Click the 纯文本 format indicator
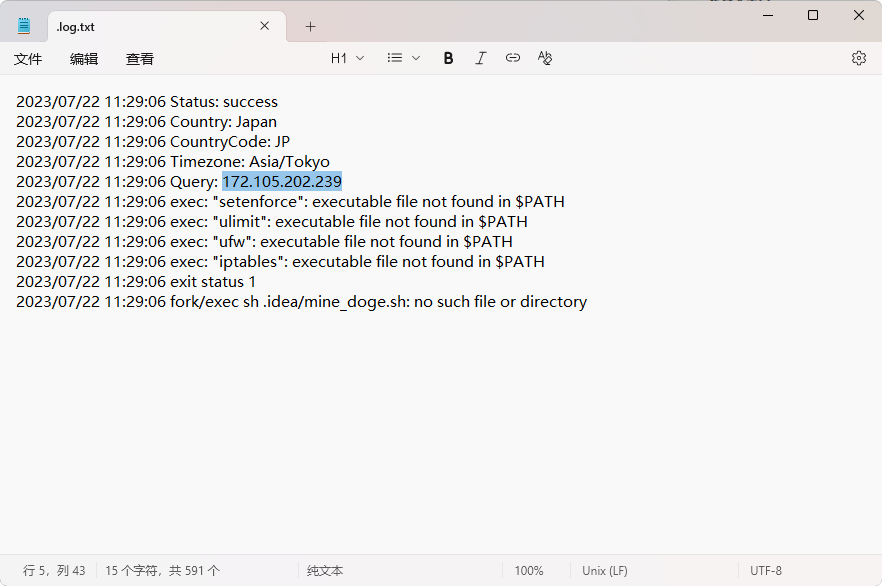 [x=325, y=571]
